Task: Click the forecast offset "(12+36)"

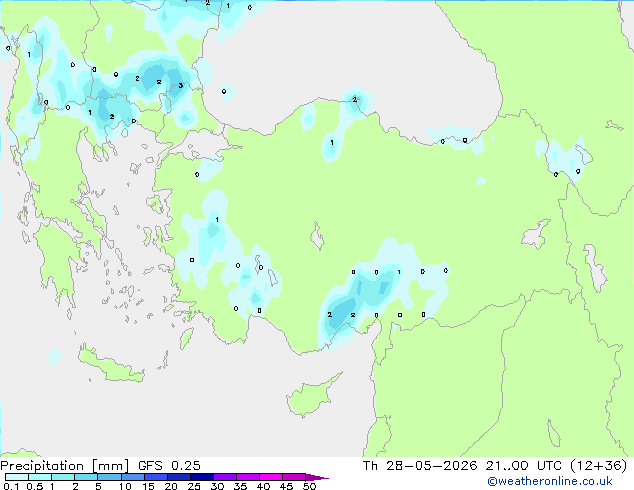Action: click(x=599, y=466)
